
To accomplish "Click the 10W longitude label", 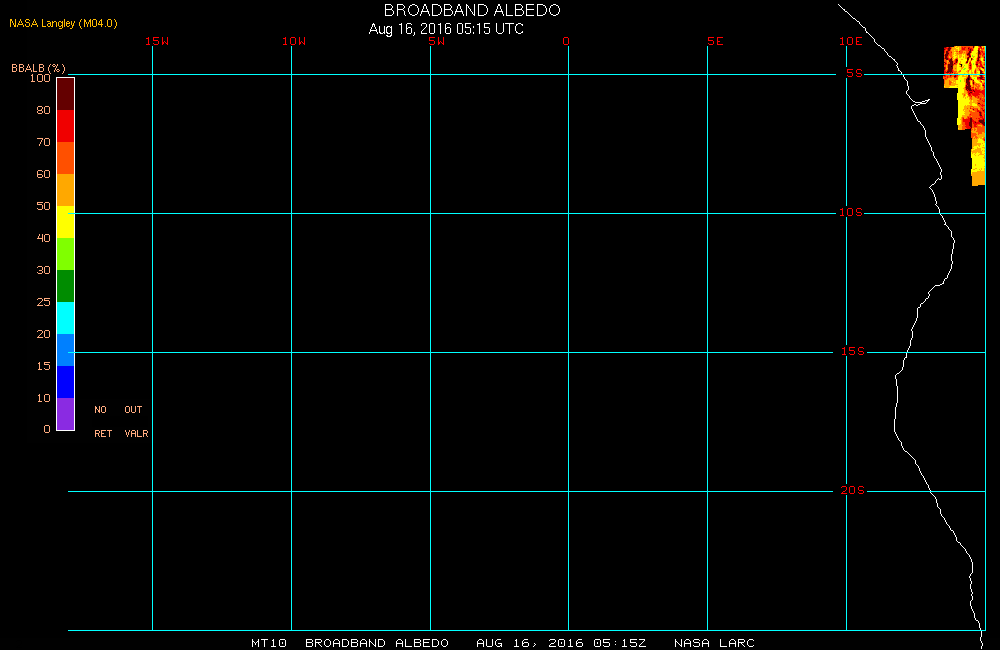I will 294,41.
